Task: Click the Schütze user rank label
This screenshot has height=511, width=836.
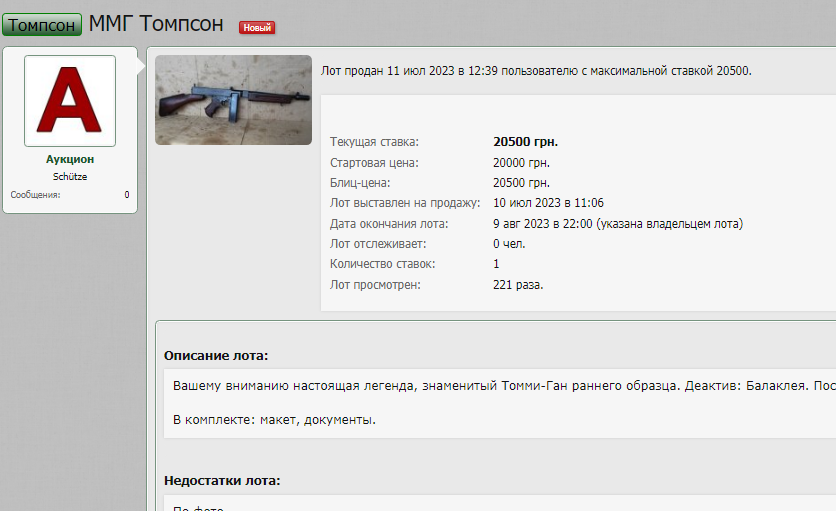Action: click(70, 177)
